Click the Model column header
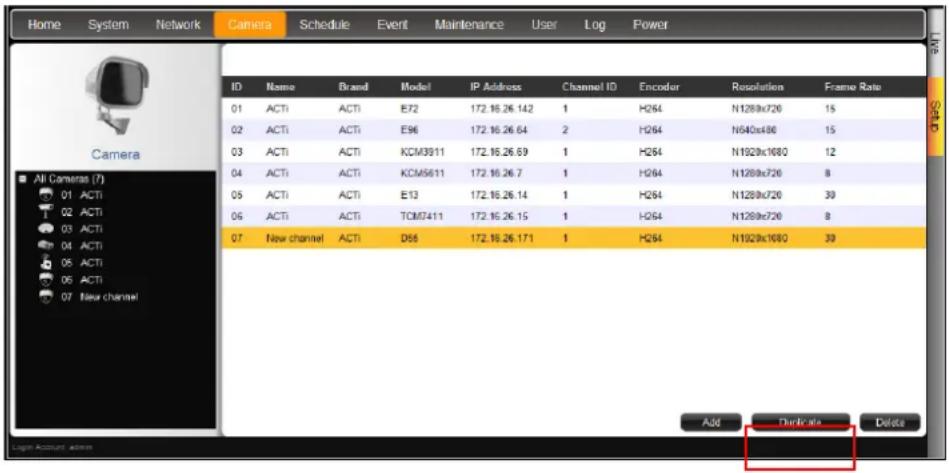Screen dimensions: 949x473 (415, 87)
